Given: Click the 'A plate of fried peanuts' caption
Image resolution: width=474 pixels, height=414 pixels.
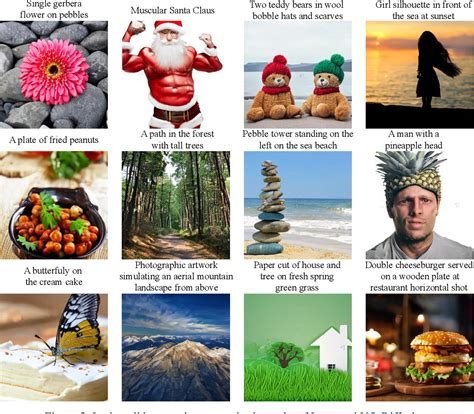Looking at the screenshot, I should (x=54, y=140).
